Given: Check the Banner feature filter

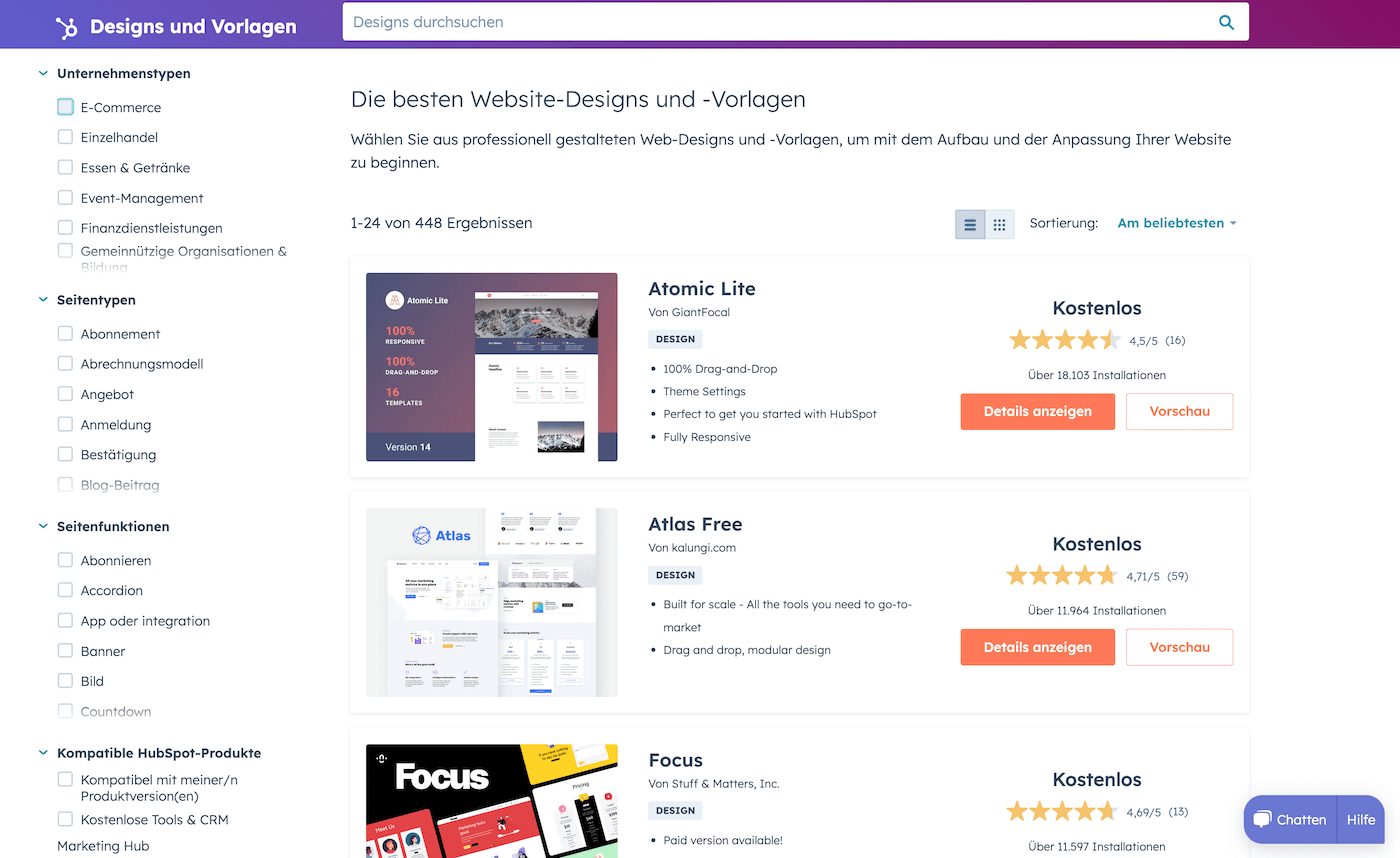Looking at the screenshot, I should 65,651.
